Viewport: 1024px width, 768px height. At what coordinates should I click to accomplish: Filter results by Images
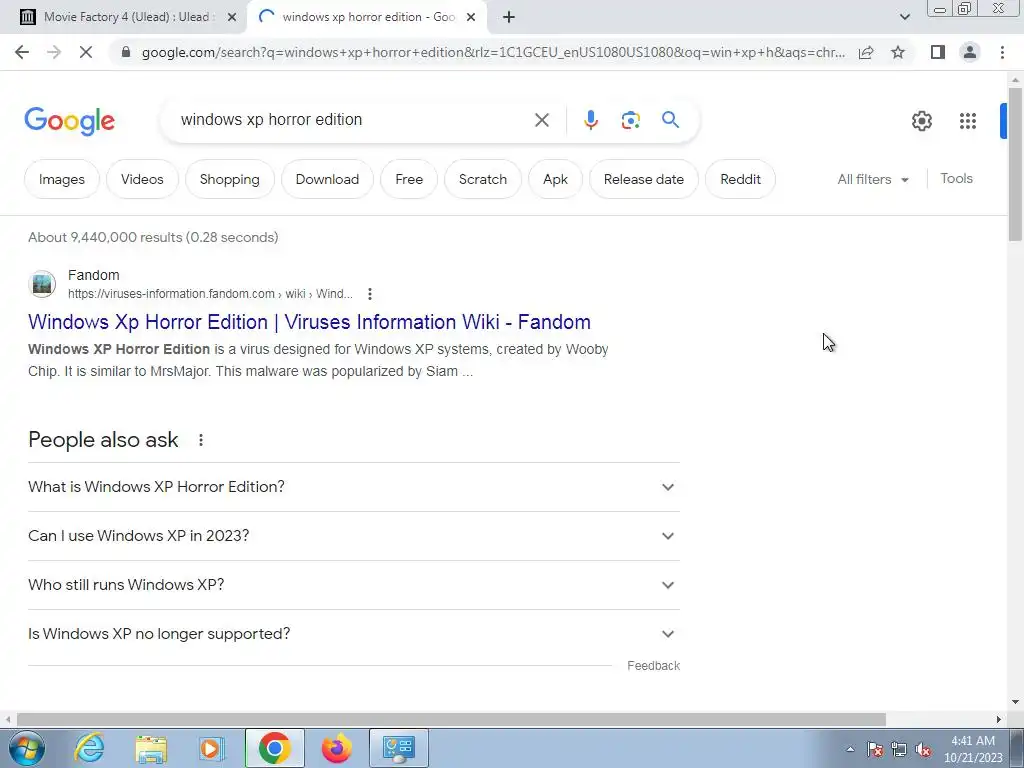pyautogui.click(x=62, y=179)
